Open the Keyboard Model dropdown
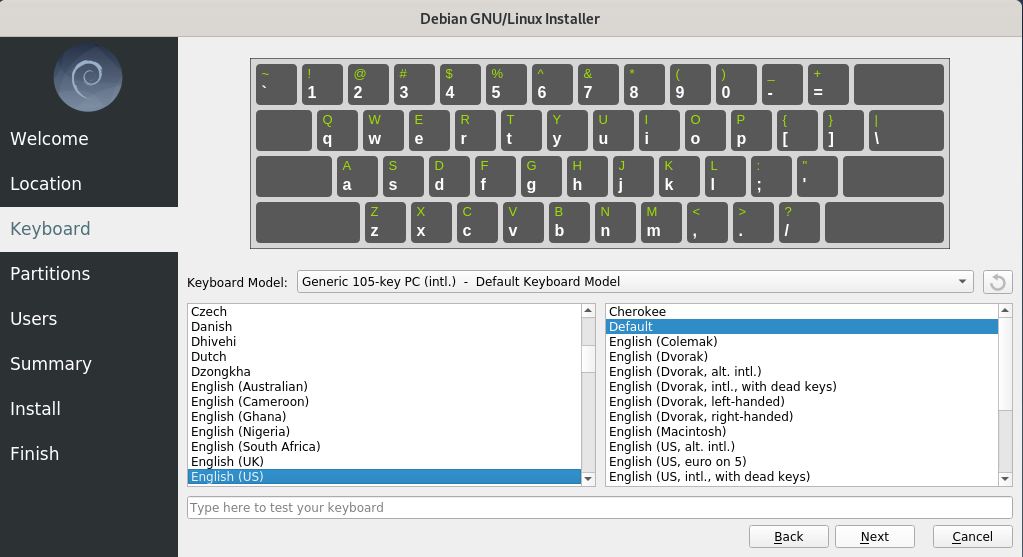The image size is (1023, 557). (635, 282)
